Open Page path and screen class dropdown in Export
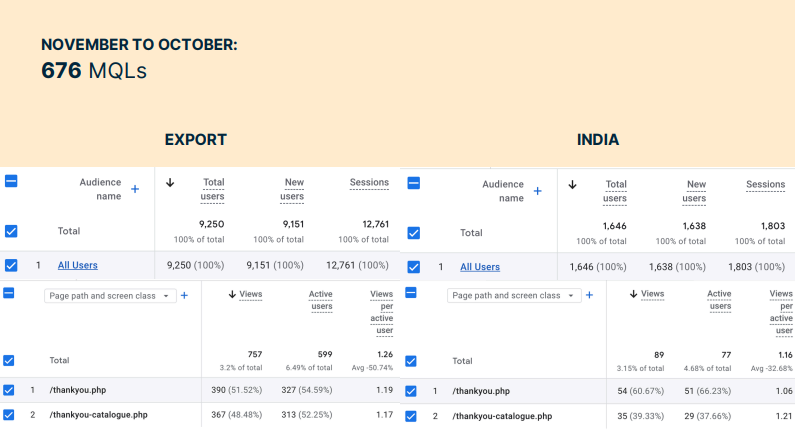The height and width of the screenshot is (438, 795). coord(110,296)
